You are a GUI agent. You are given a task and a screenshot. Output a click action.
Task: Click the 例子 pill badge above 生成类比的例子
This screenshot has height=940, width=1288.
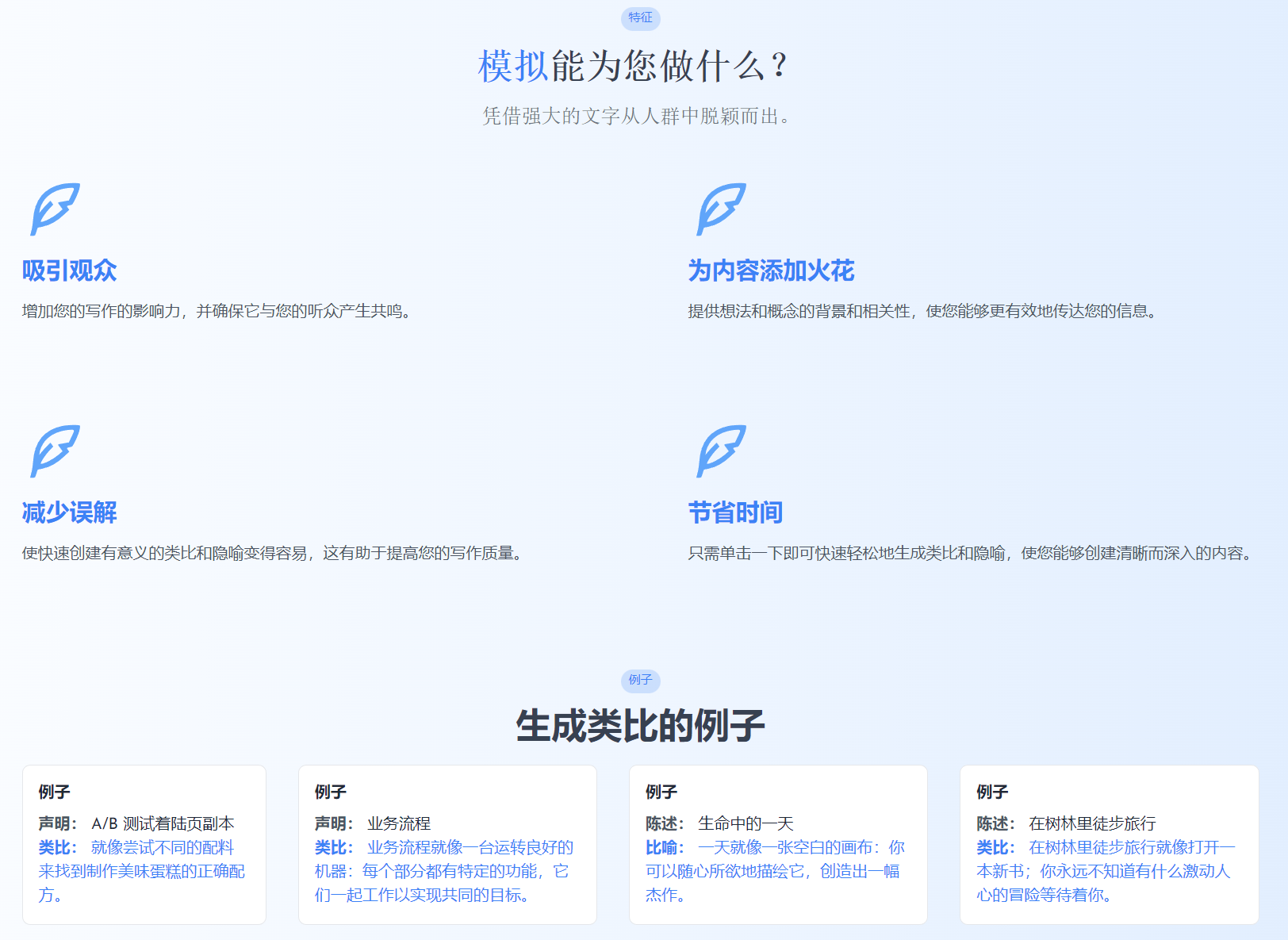[640, 680]
